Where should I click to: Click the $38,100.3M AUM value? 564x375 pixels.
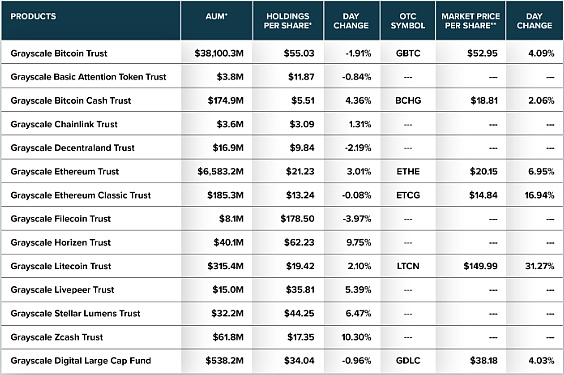[219, 53]
